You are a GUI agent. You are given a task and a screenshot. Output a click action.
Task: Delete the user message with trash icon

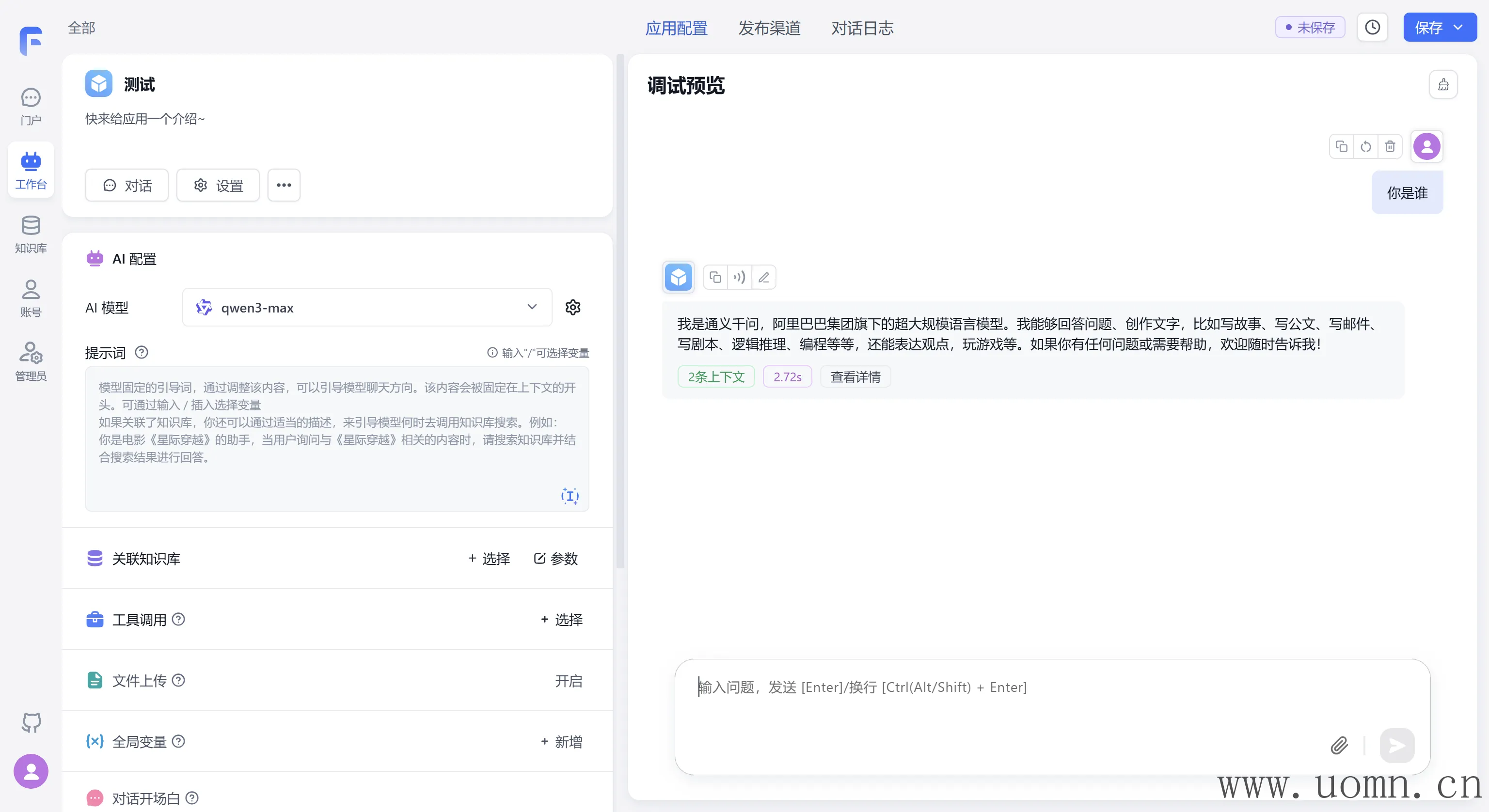pyautogui.click(x=1390, y=147)
